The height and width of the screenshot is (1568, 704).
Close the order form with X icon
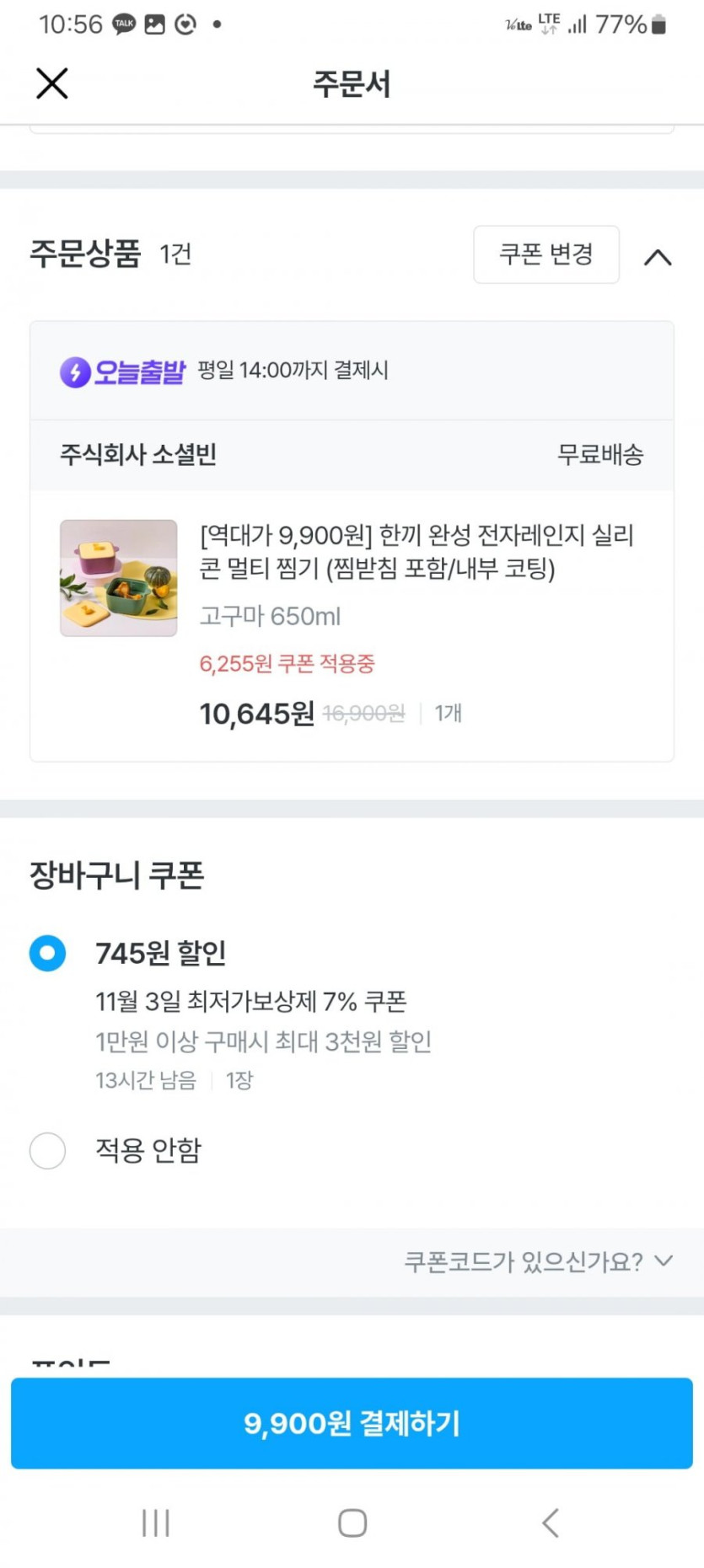coord(52,83)
